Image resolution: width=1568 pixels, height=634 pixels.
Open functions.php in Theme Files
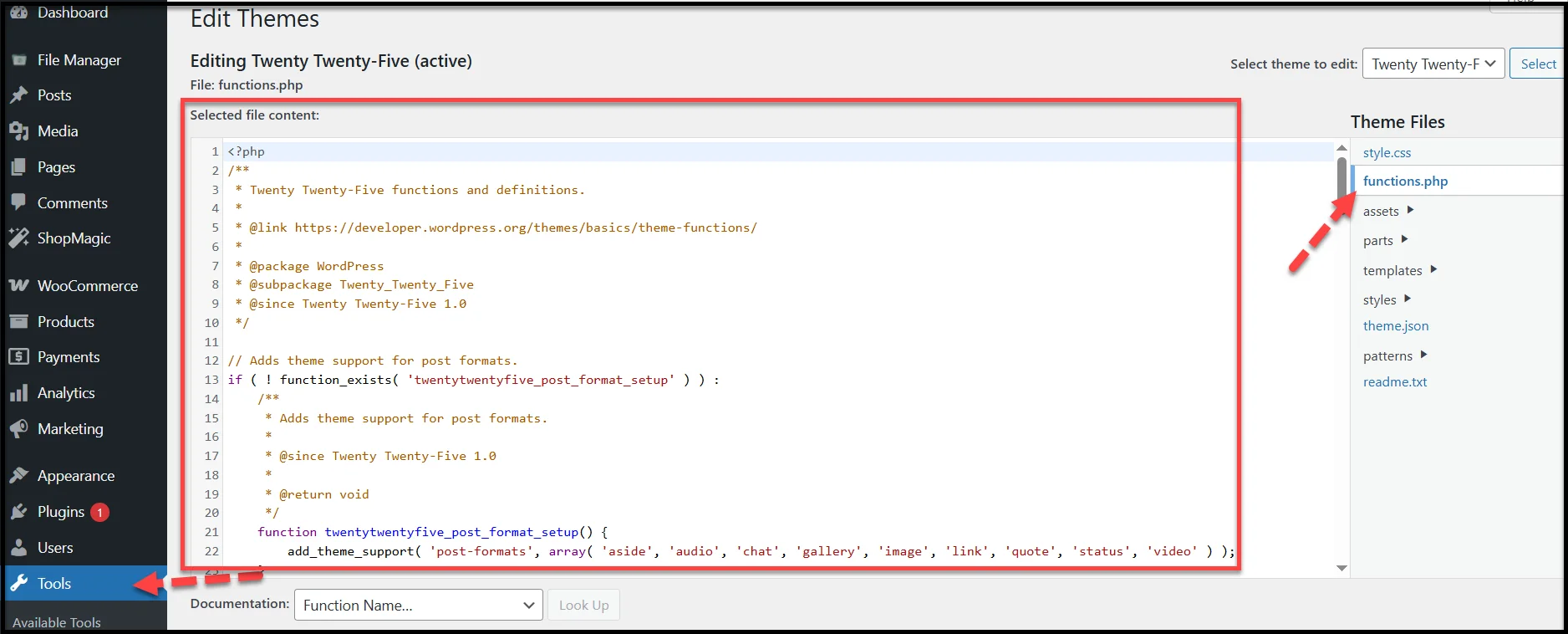pyautogui.click(x=1405, y=181)
